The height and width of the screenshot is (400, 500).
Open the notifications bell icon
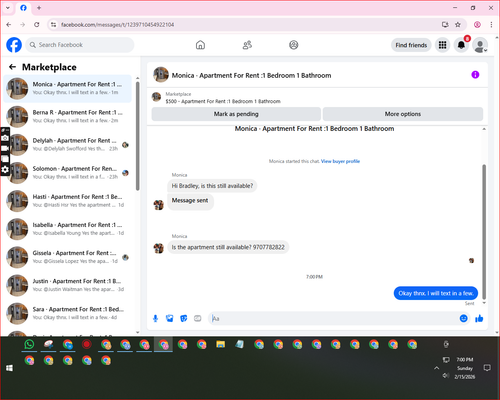[461, 45]
